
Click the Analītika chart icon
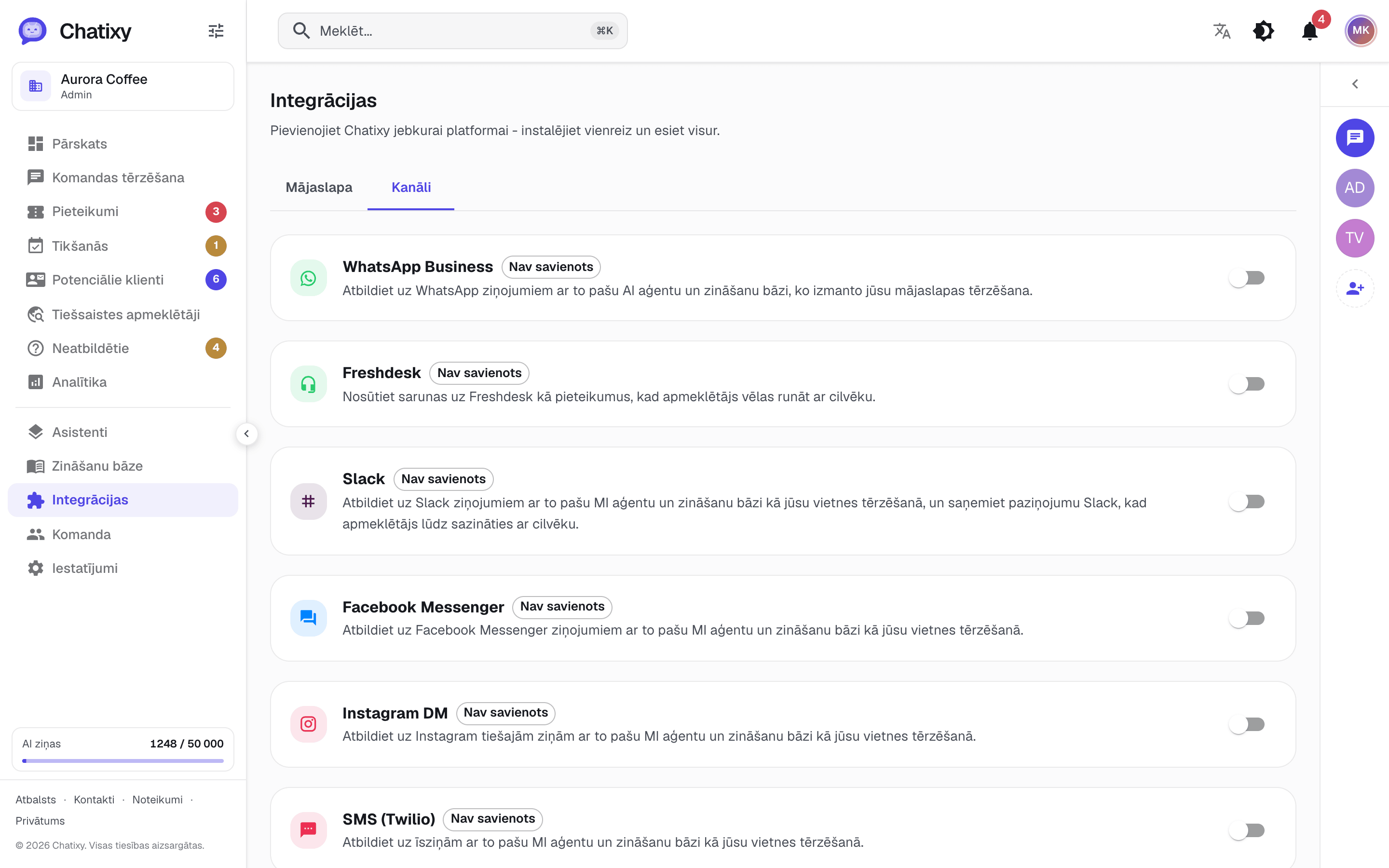point(36,382)
